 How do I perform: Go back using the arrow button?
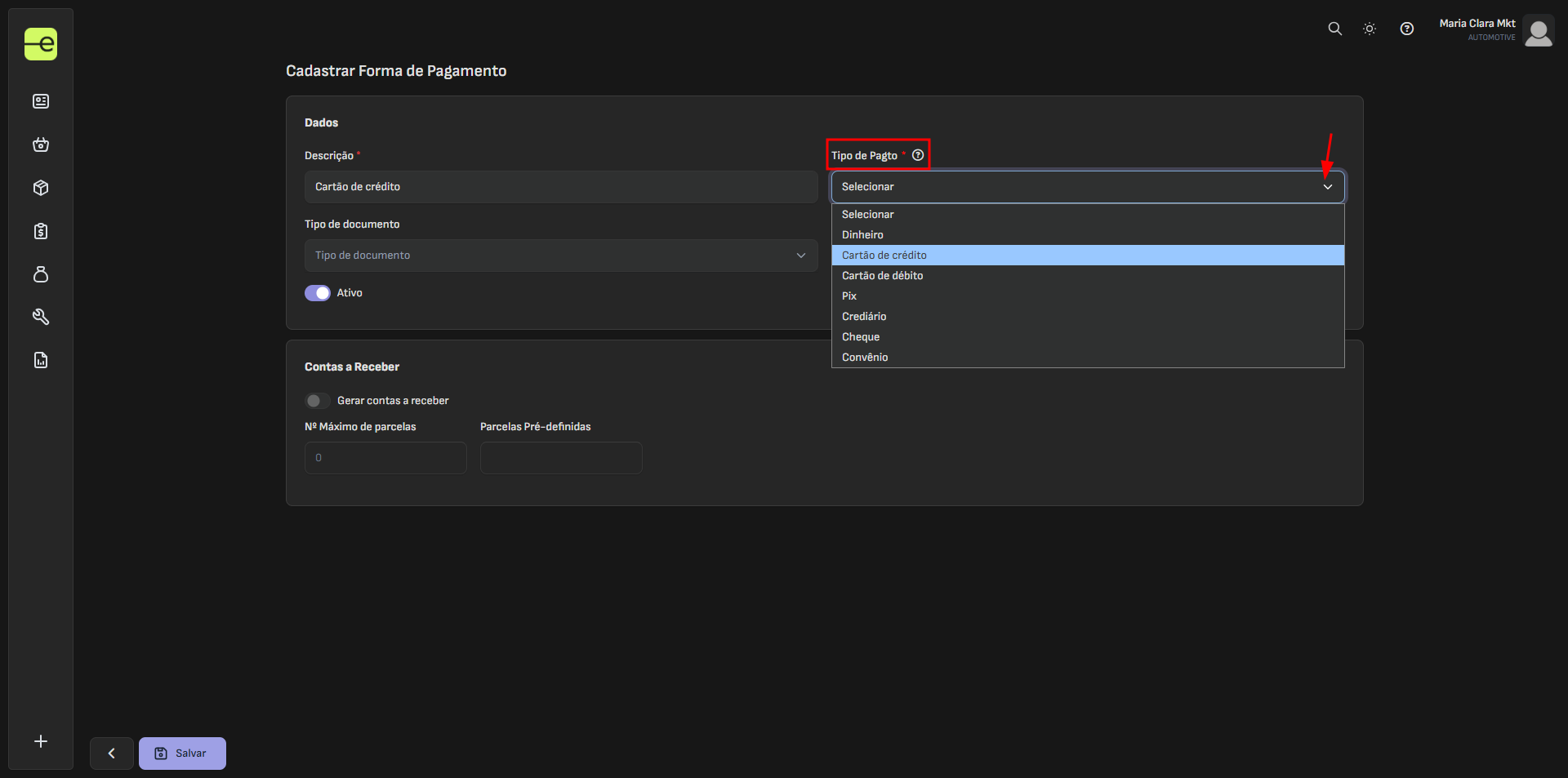pos(112,754)
